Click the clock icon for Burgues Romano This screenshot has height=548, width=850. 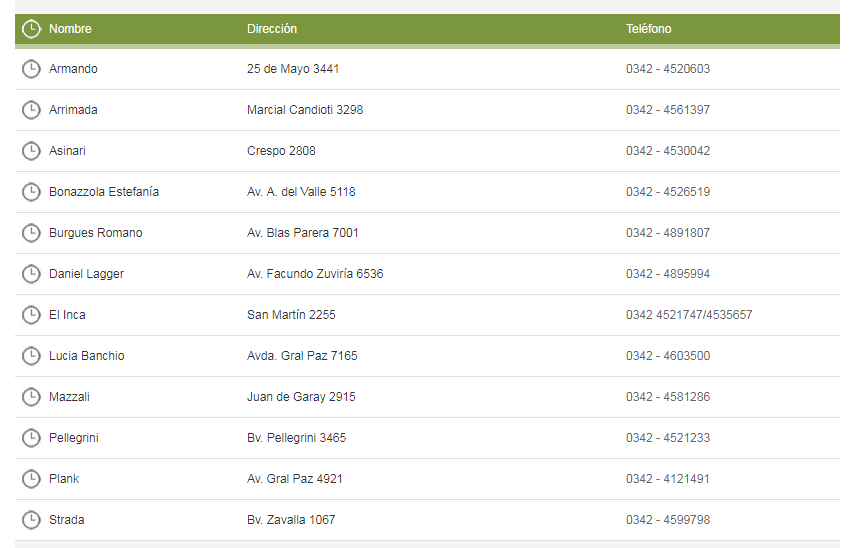pyautogui.click(x=31, y=233)
